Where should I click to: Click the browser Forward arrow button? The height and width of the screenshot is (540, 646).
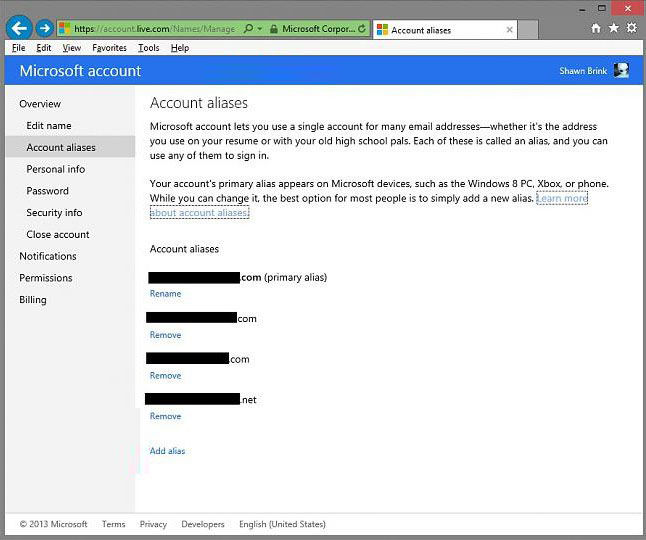[x=44, y=28]
